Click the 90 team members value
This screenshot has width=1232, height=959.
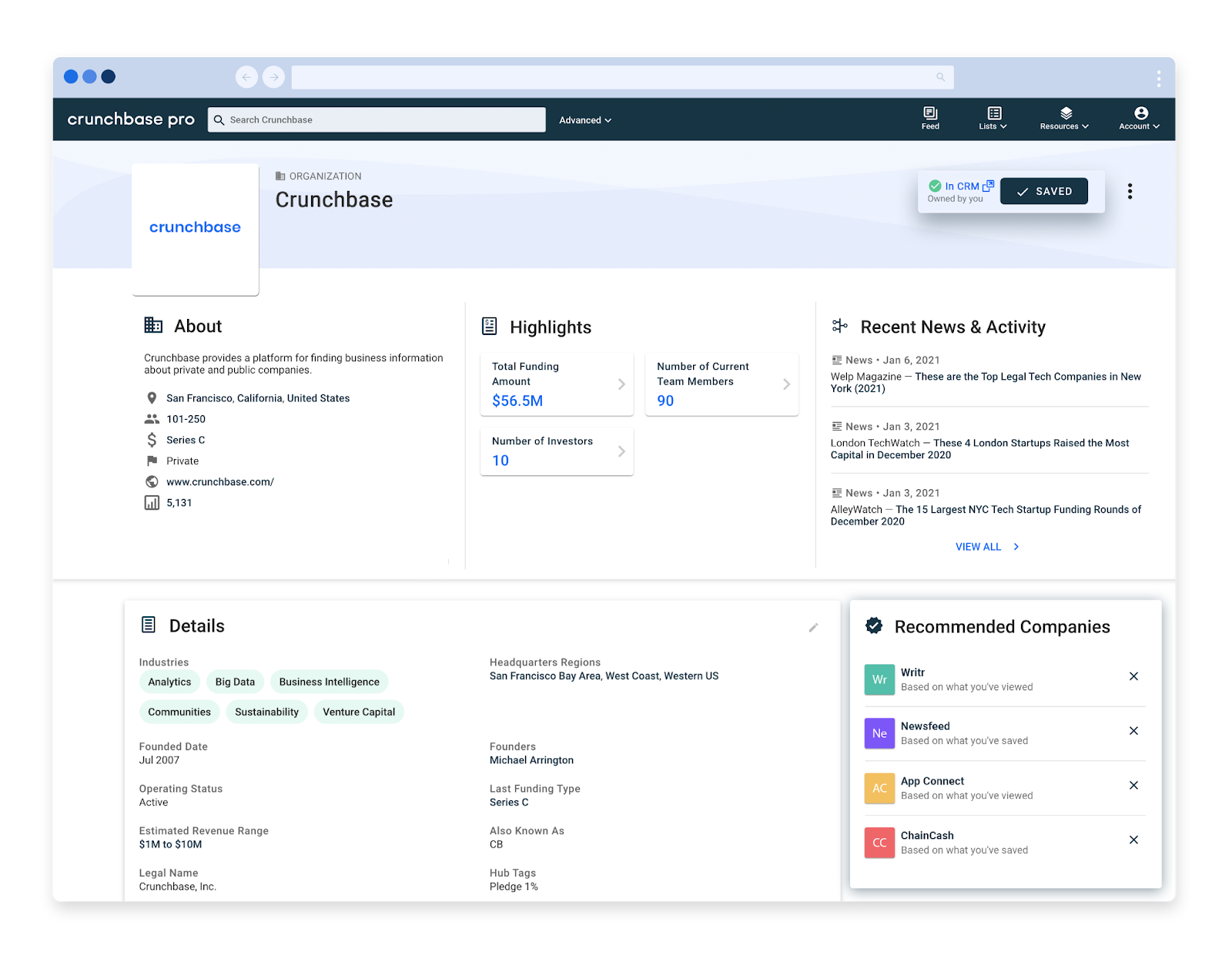pos(665,401)
